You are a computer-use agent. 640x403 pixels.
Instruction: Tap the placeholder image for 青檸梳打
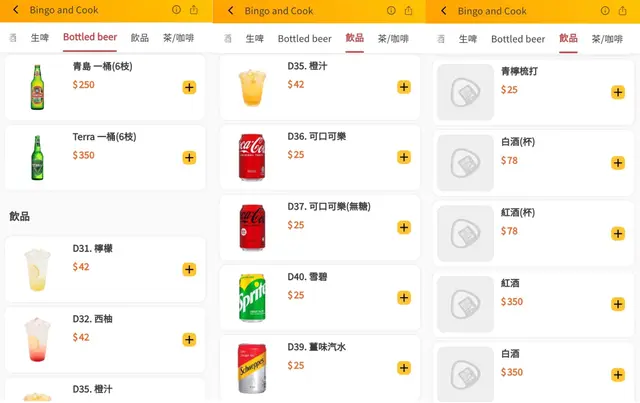pyautogui.click(x=465, y=92)
